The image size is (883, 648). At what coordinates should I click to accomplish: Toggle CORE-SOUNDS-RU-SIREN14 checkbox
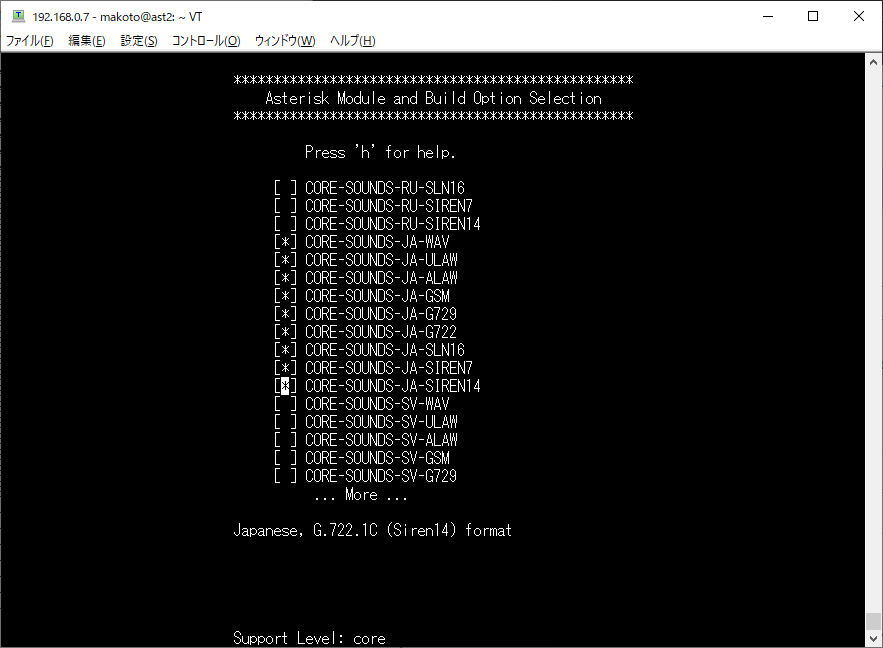(285, 224)
